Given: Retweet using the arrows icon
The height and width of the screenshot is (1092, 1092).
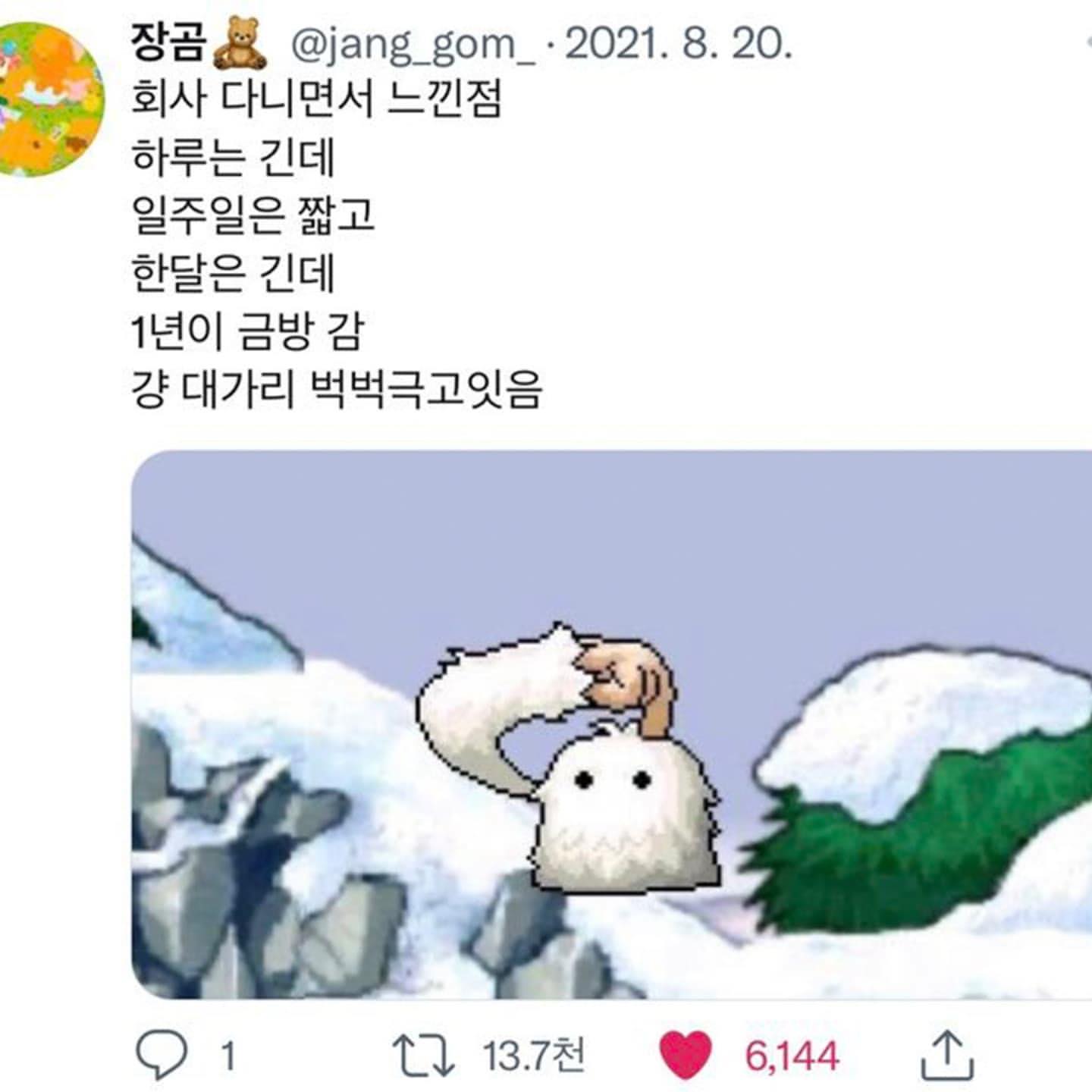Looking at the screenshot, I should (x=423, y=1055).
